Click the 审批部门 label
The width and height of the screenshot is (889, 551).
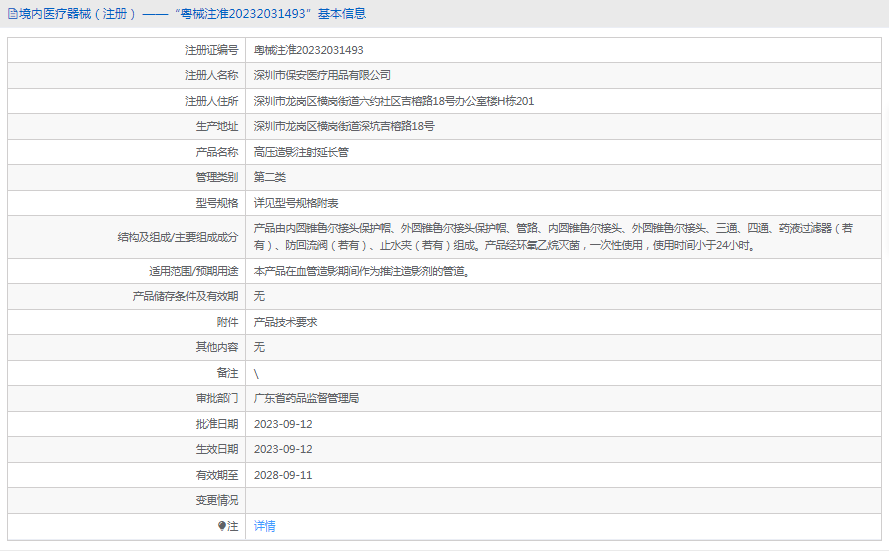[217, 398]
